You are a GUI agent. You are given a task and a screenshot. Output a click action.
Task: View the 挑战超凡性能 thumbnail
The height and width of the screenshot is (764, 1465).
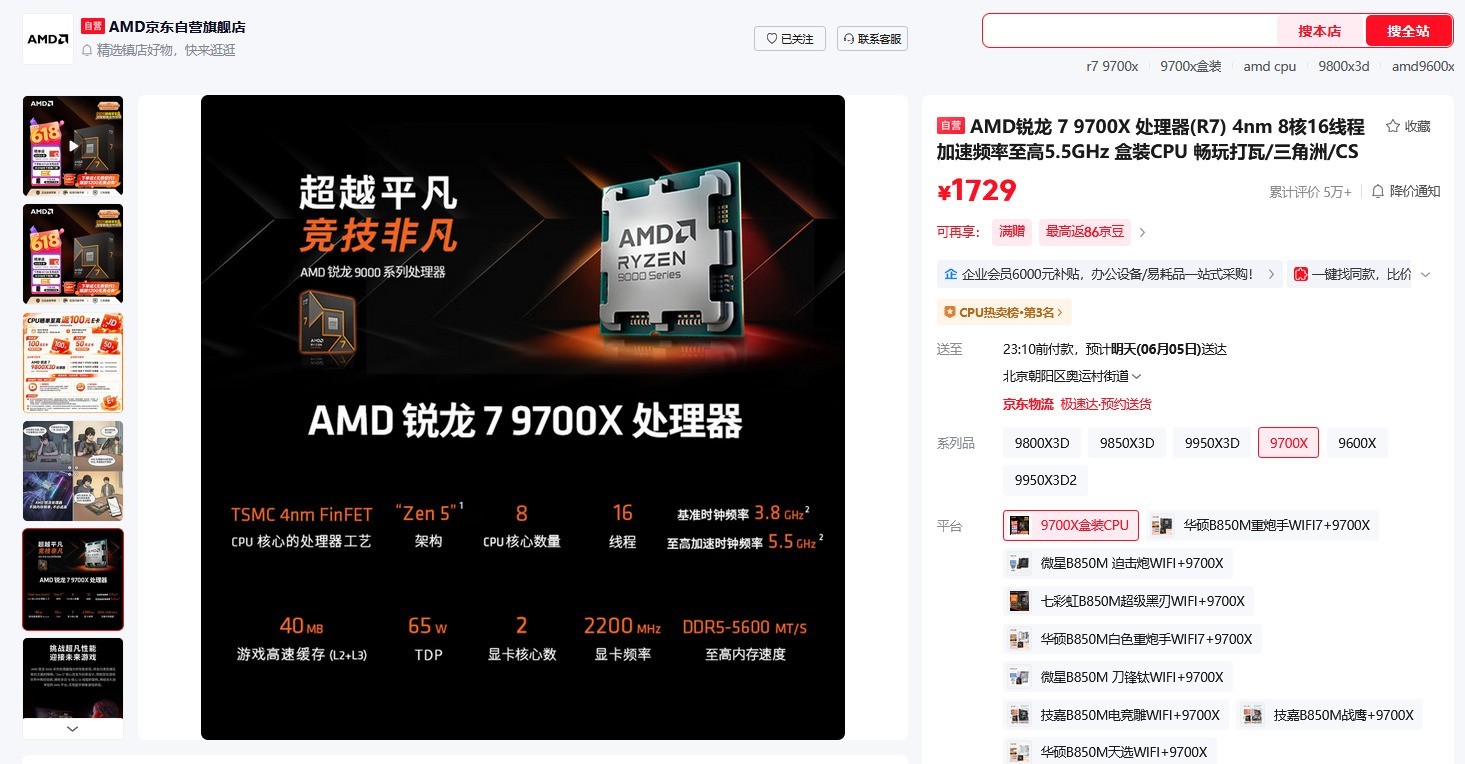(x=73, y=679)
